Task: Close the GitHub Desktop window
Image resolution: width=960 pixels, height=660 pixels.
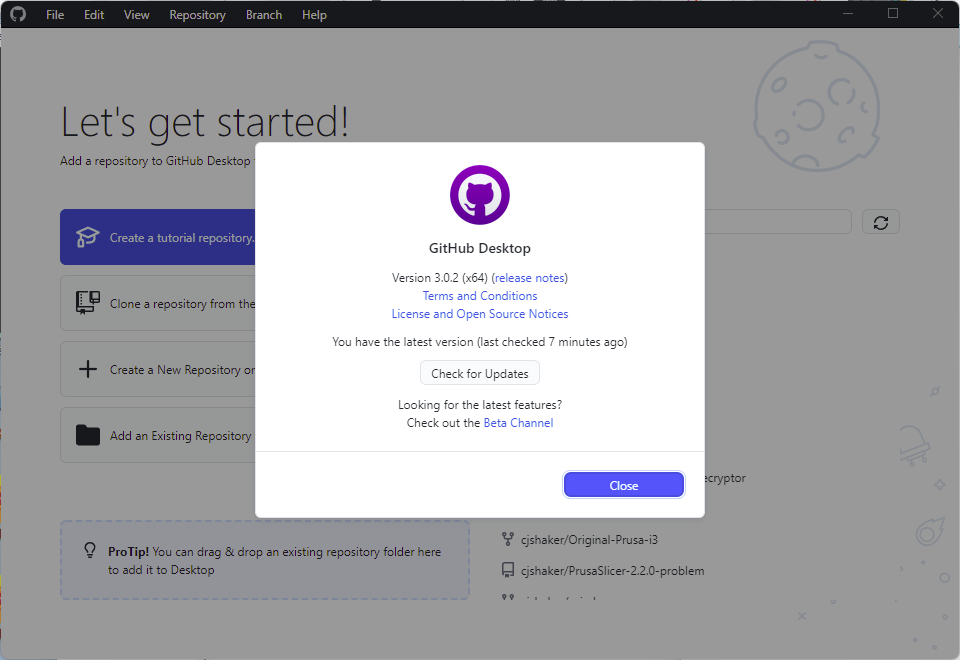Action: 937,13
